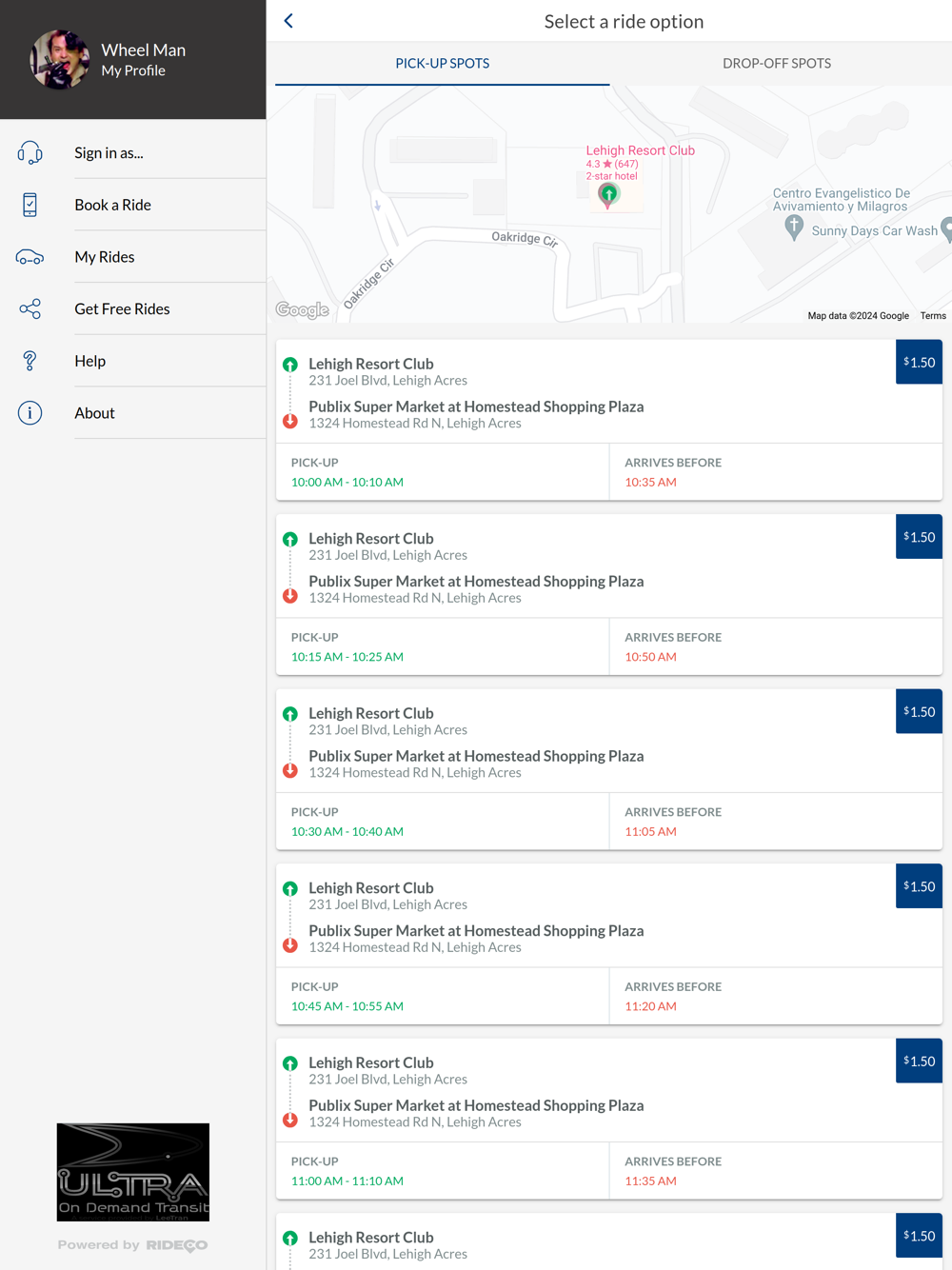The height and width of the screenshot is (1270, 952).
Task: Open the Wheel Man profile avatar
Action: click(59, 59)
